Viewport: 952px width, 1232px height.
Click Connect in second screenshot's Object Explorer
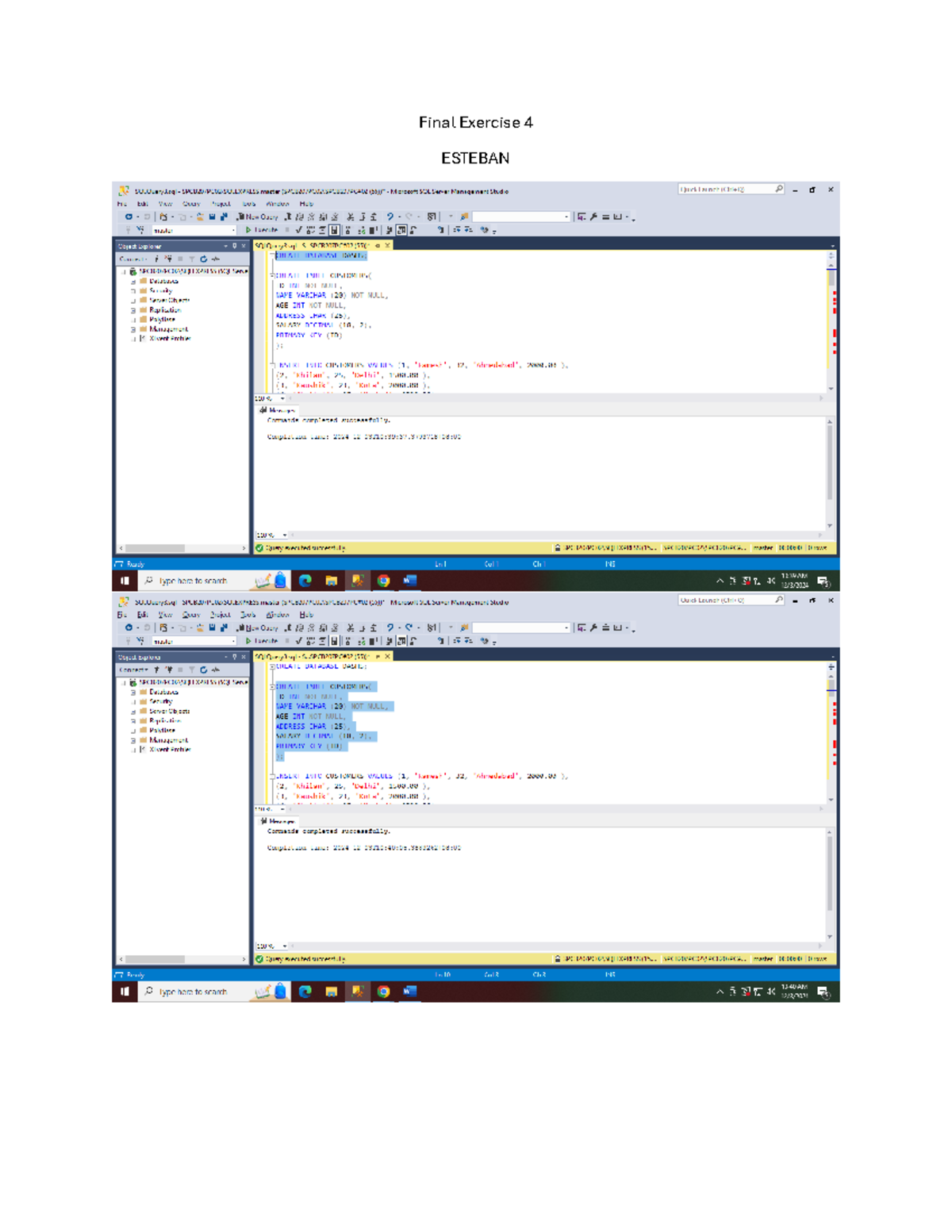132,670
